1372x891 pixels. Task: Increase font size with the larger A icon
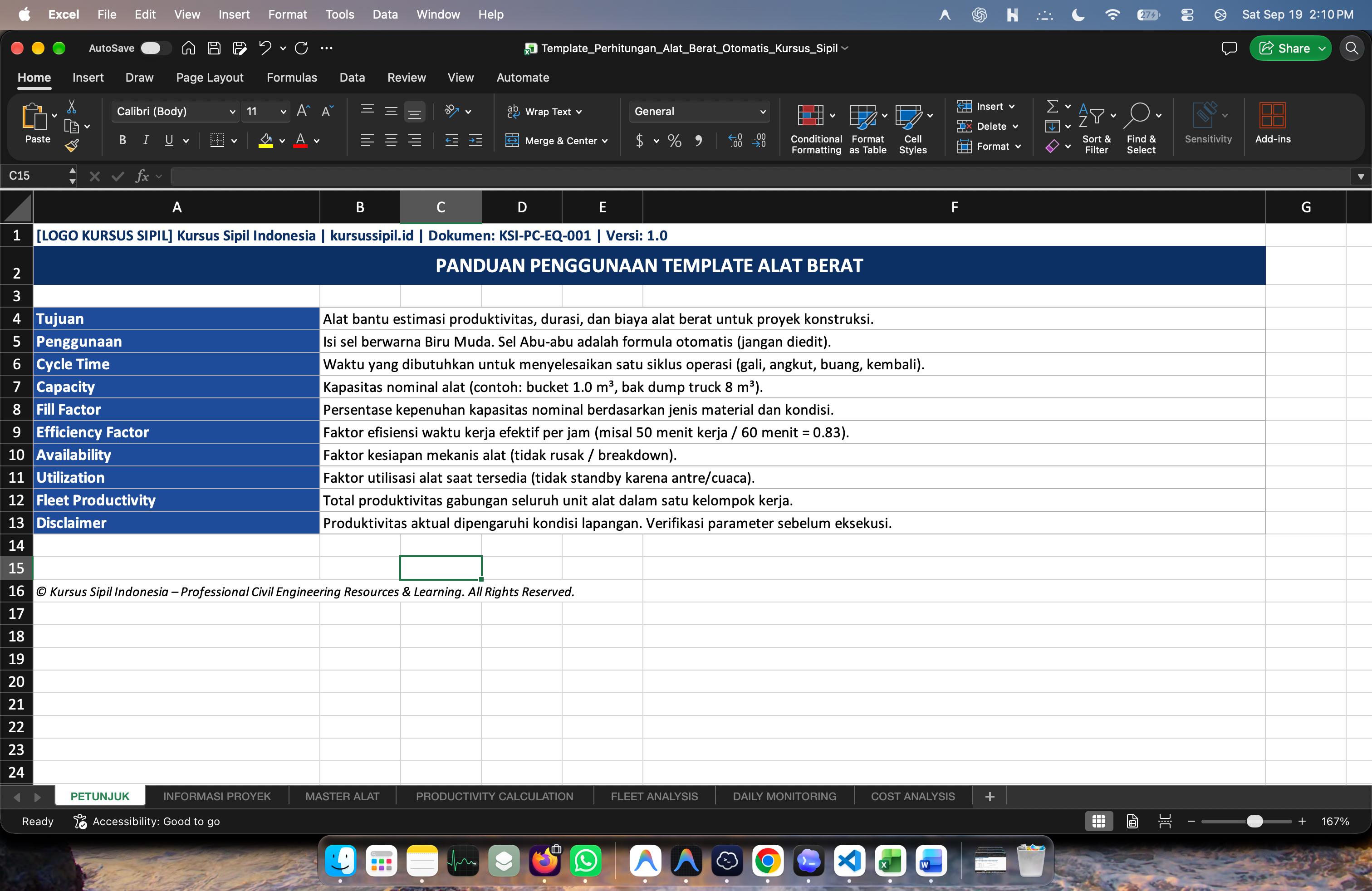tap(303, 111)
